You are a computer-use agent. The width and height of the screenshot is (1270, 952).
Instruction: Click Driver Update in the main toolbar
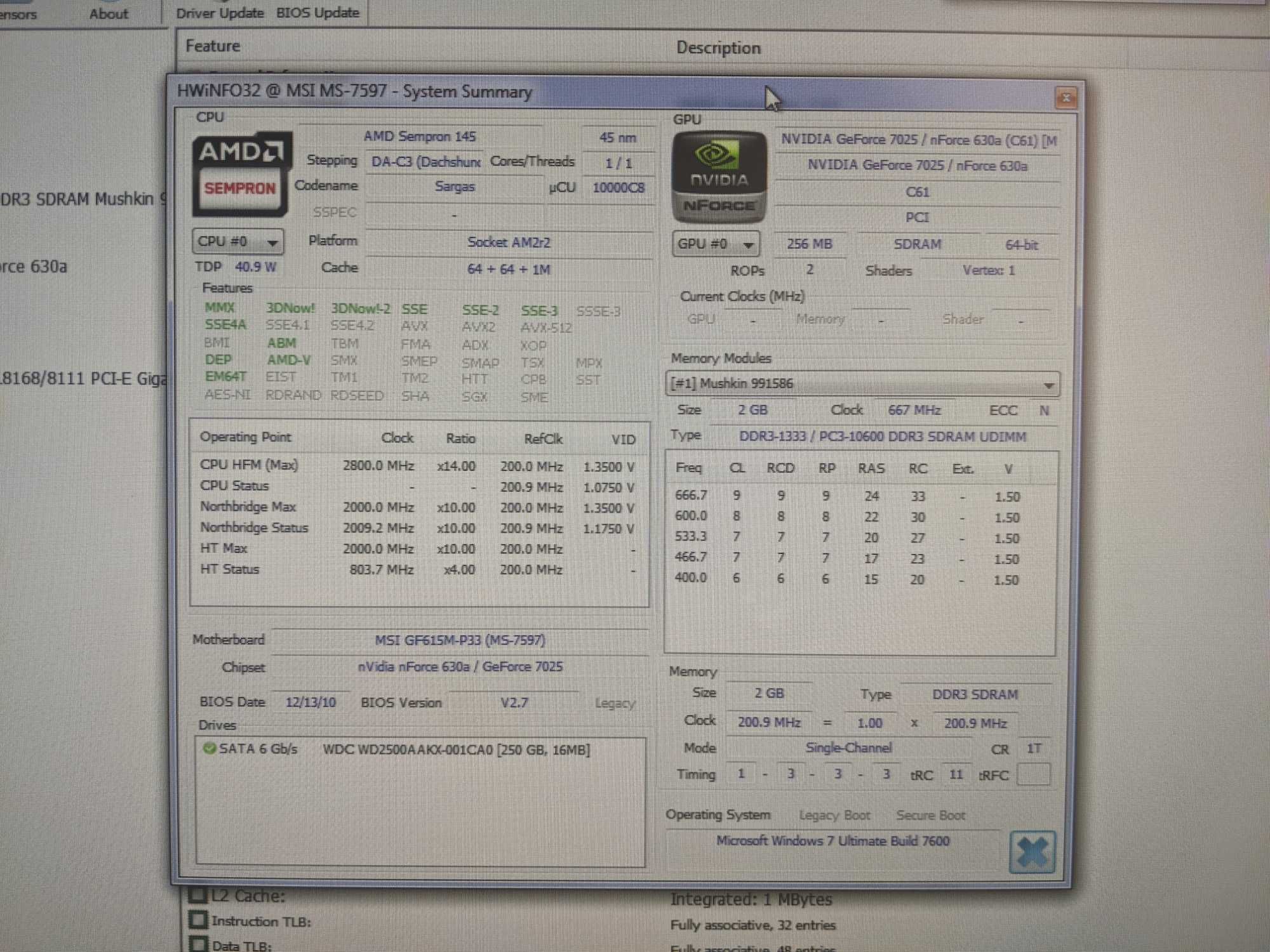pos(220,13)
